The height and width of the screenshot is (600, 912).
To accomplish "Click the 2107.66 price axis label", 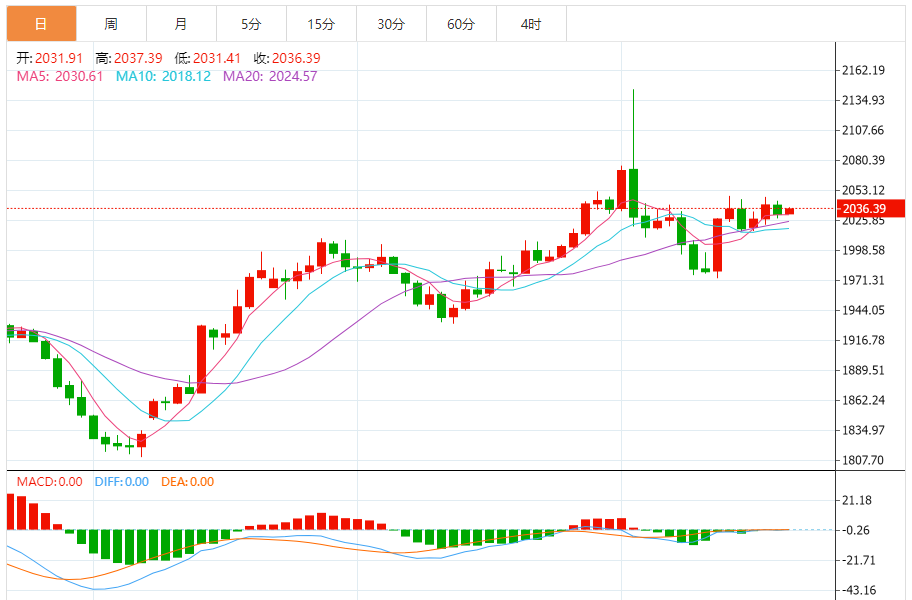I will 863,130.
